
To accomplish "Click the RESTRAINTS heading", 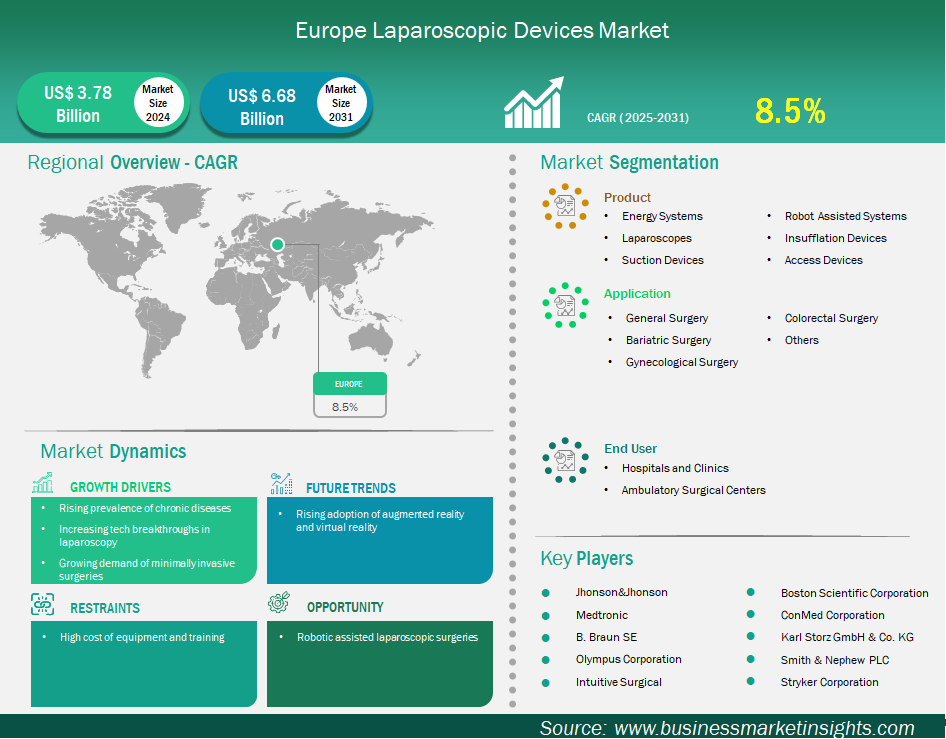I will (104, 608).
